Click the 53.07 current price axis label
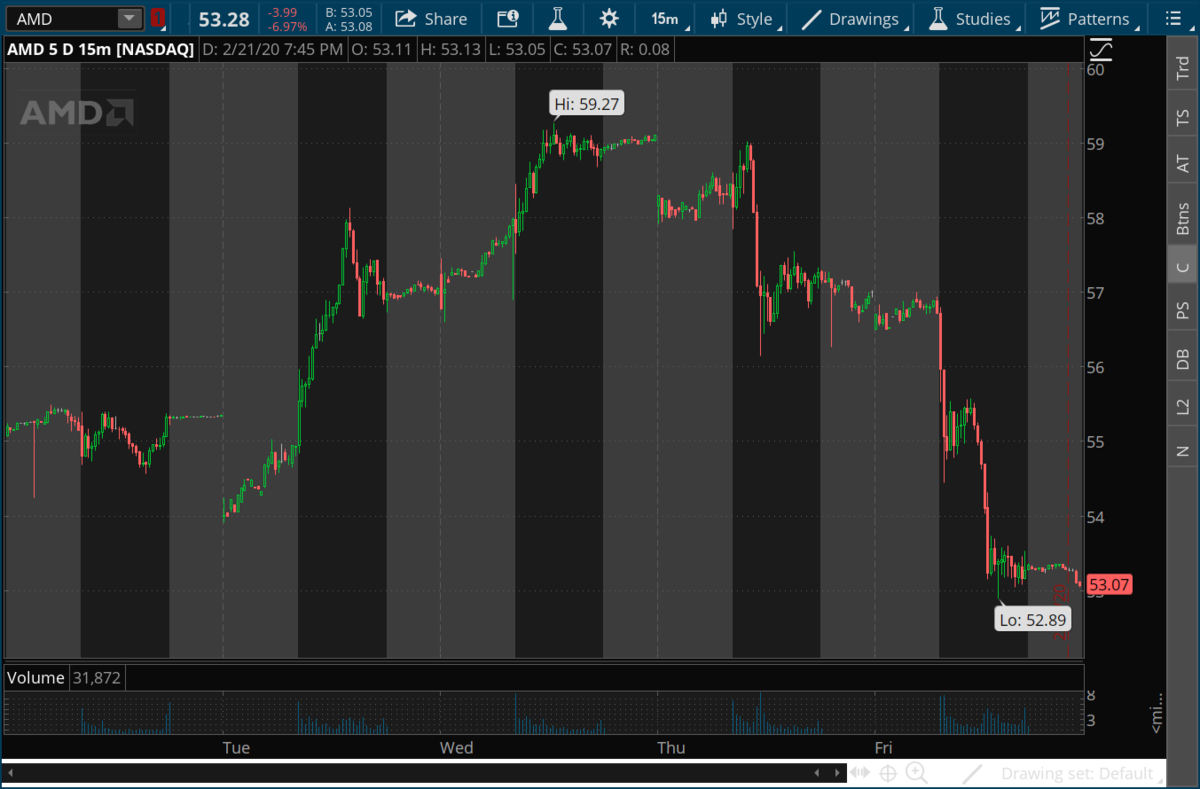This screenshot has height=789, width=1200. (1109, 584)
